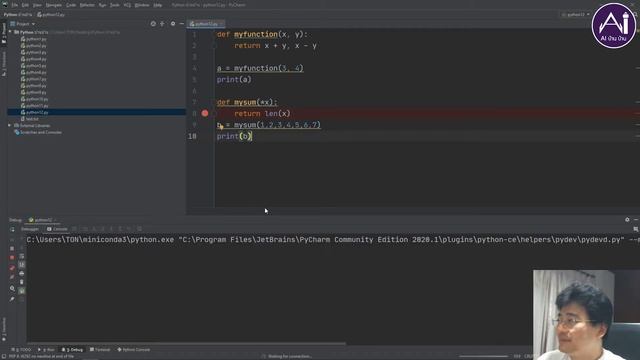
Task: Open the File menu
Action: 15,5
